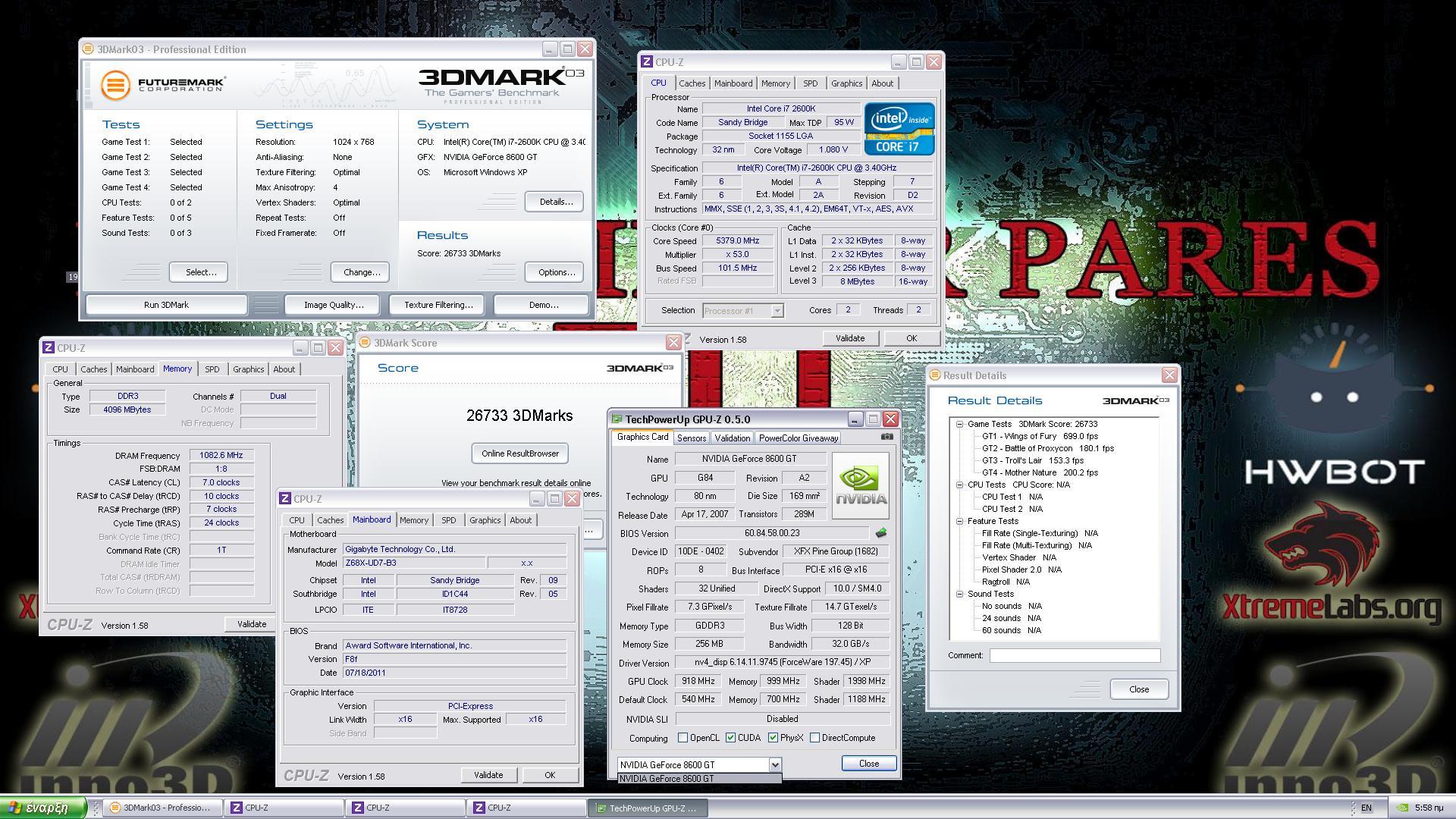Click the Demo... button
Screen dimensions: 1456x819
543,305
